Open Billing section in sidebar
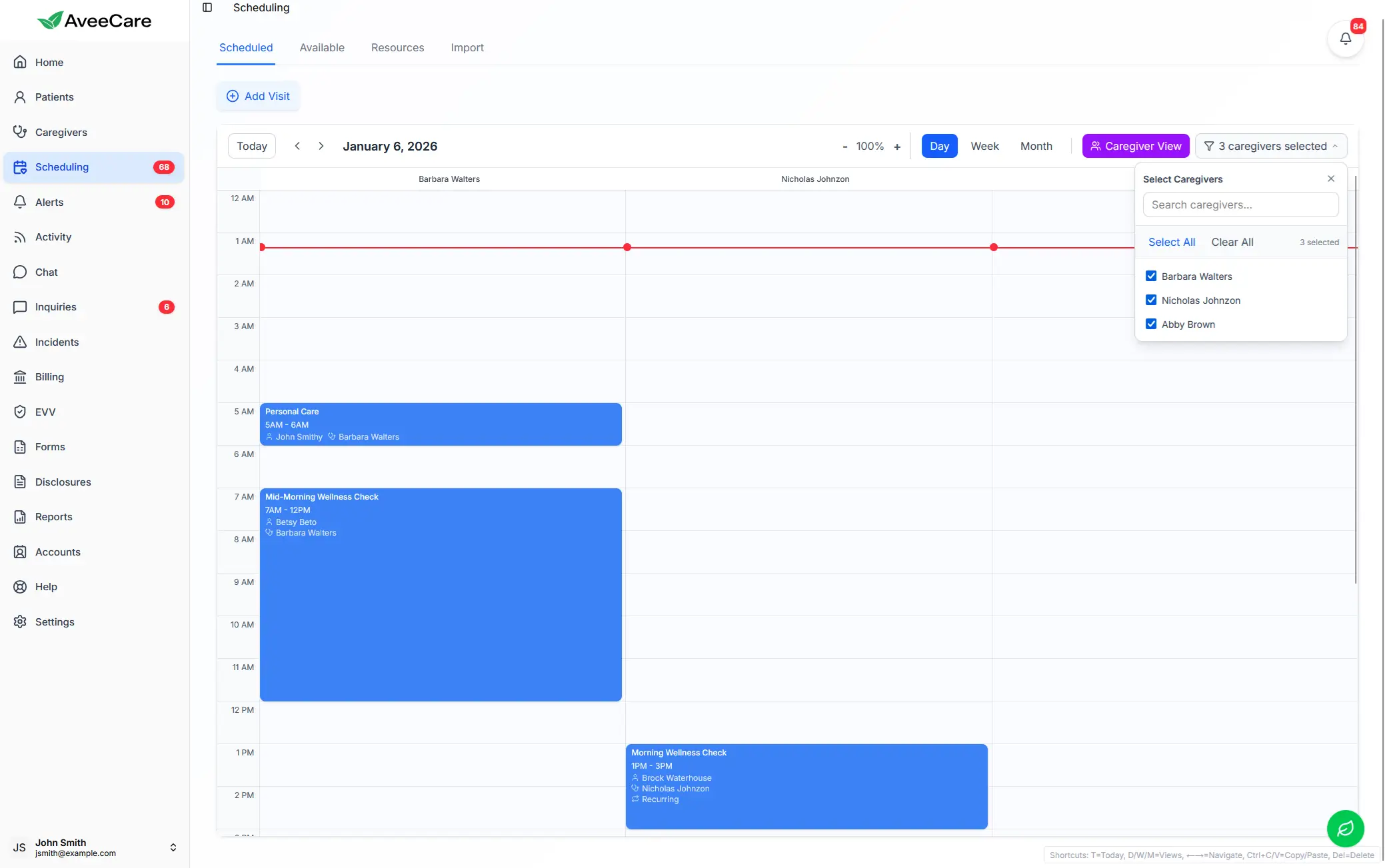Screen dimensions: 1385x868 (49, 377)
